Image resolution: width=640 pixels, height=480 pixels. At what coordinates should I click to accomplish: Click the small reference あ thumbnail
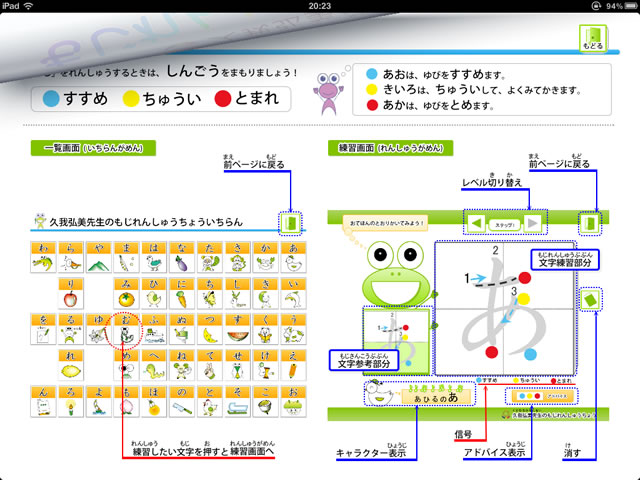point(396,341)
